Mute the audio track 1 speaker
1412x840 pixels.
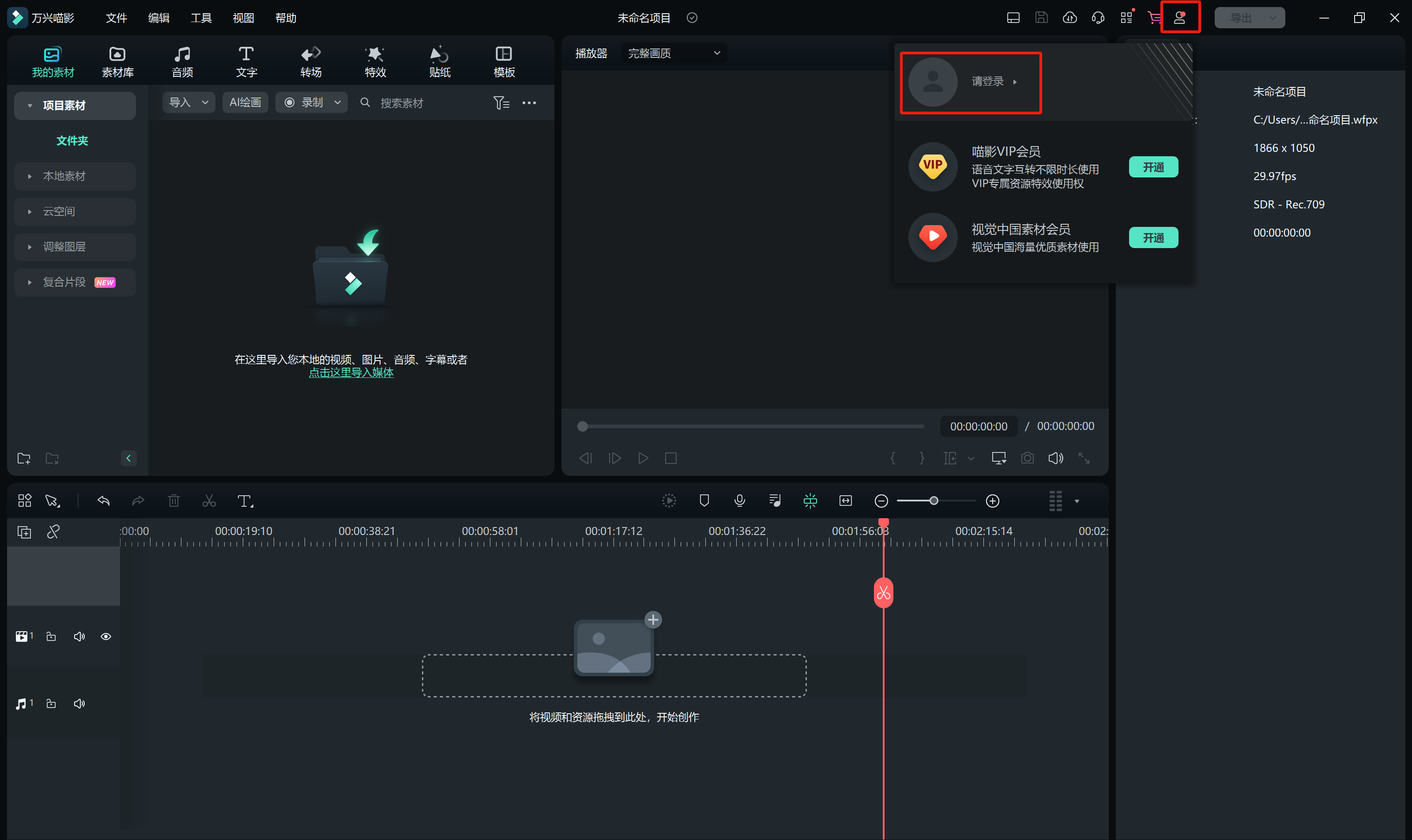[x=79, y=704]
